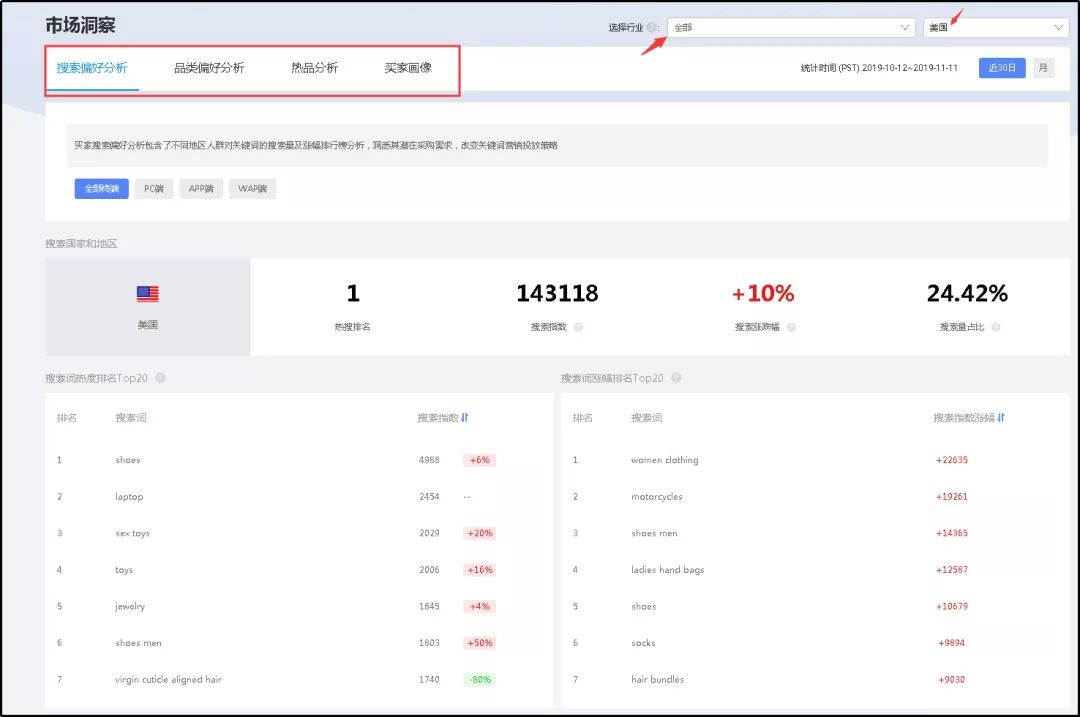1080x717 pixels.
Task: Expand the 美国 country selector
Action: click(x=995, y=27)
